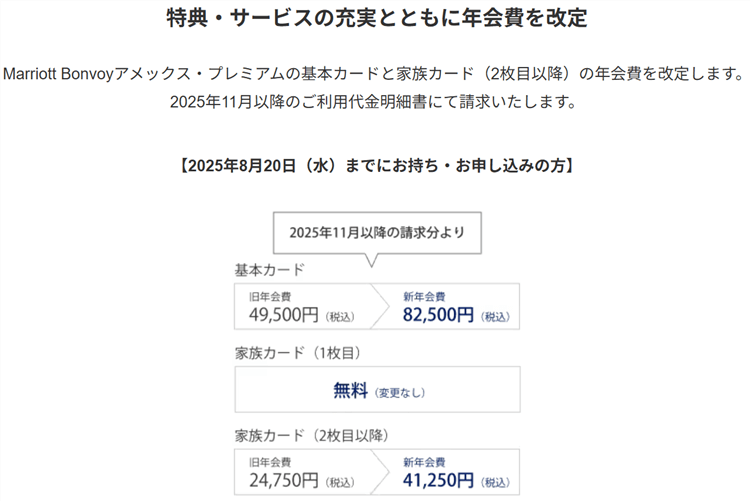Click the old fee 24,750円 amount
Viewport: 750px width, 501px height.
283,481
